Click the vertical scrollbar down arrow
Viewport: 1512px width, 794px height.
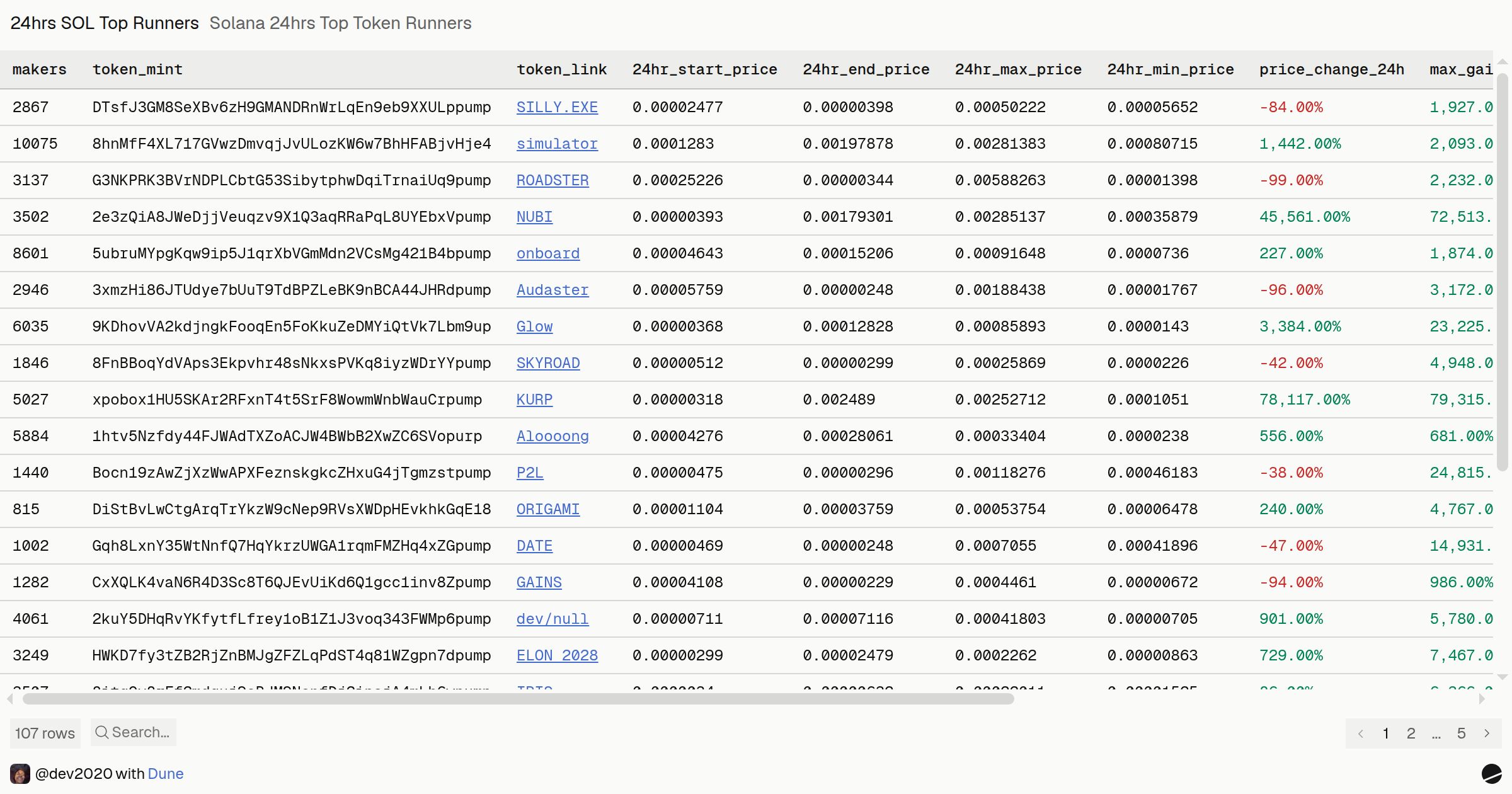point(1503,677)
